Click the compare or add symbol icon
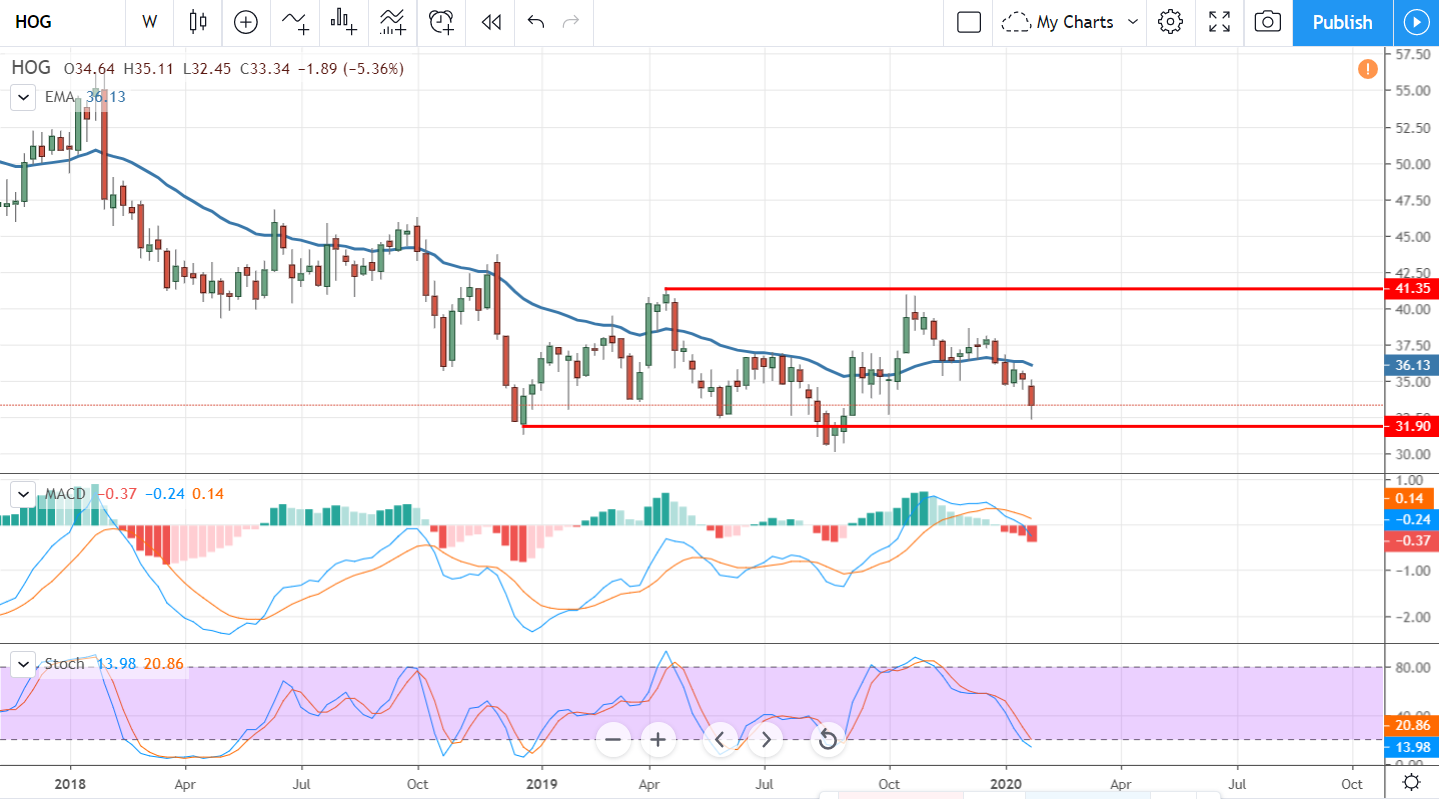This screenshot has height=799, width=1439. [x=245, y=21]
